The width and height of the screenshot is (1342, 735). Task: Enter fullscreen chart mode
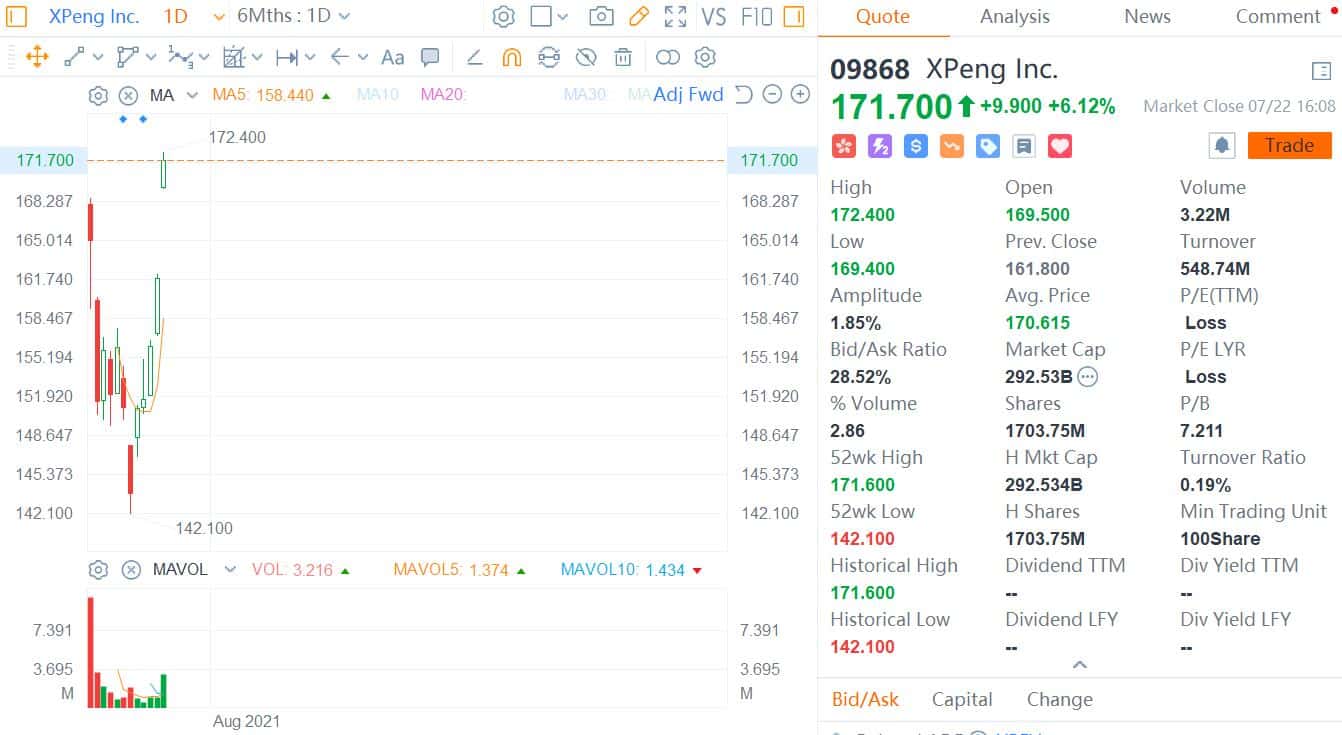[x=675, y=17]
